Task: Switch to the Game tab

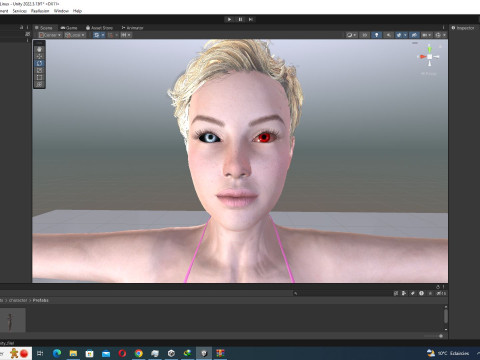Action: pos(69,28)
